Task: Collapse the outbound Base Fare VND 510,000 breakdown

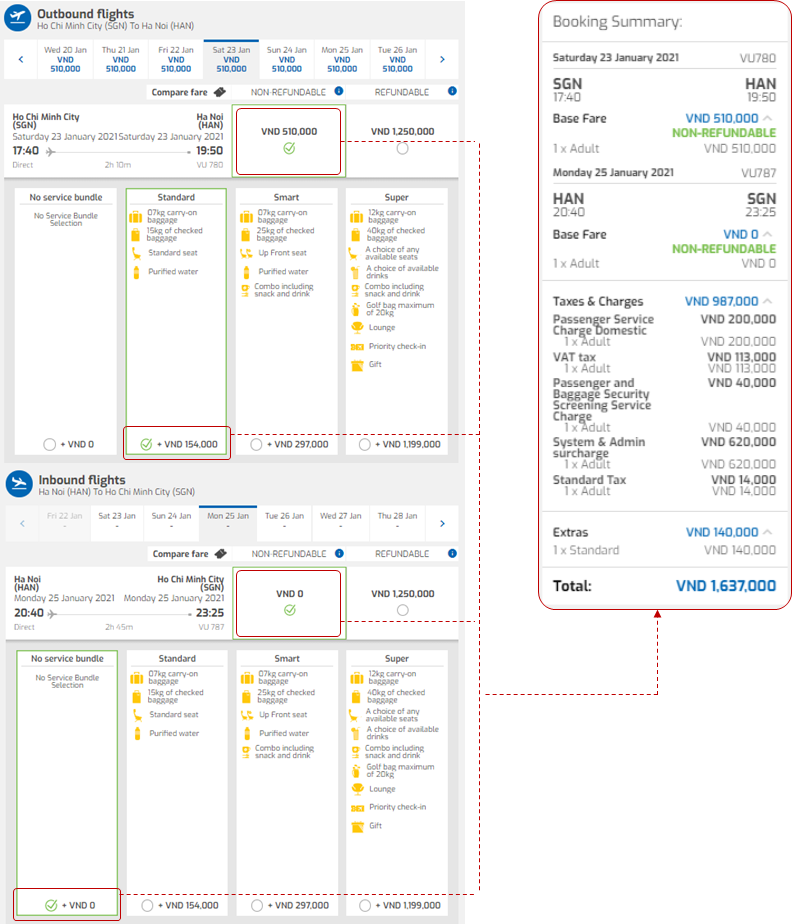Action: pyautogui.click(x=768, y=118)
